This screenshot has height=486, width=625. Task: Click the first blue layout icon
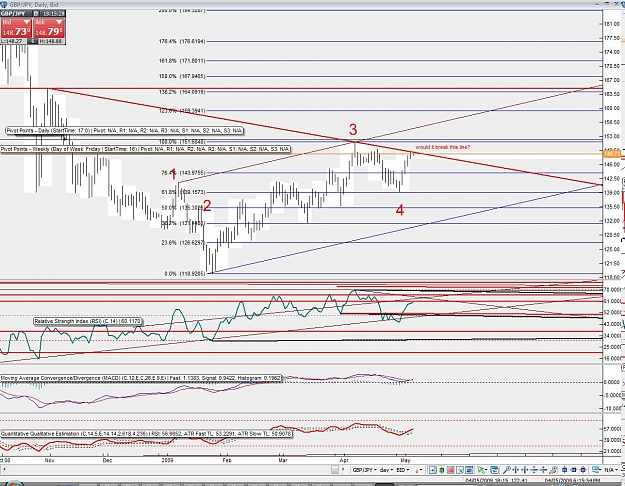564,470
